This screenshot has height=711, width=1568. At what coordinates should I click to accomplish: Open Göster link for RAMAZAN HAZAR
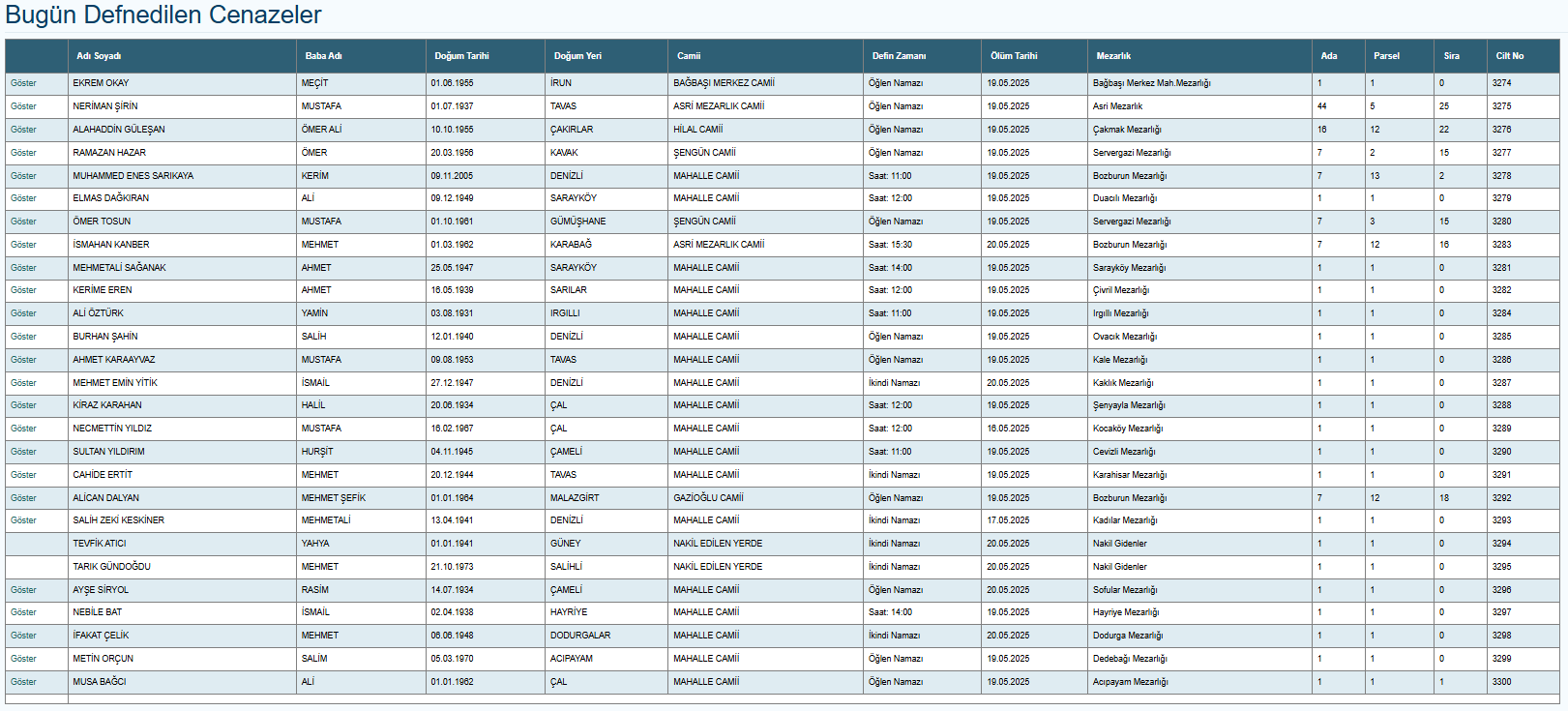point(23,153)
